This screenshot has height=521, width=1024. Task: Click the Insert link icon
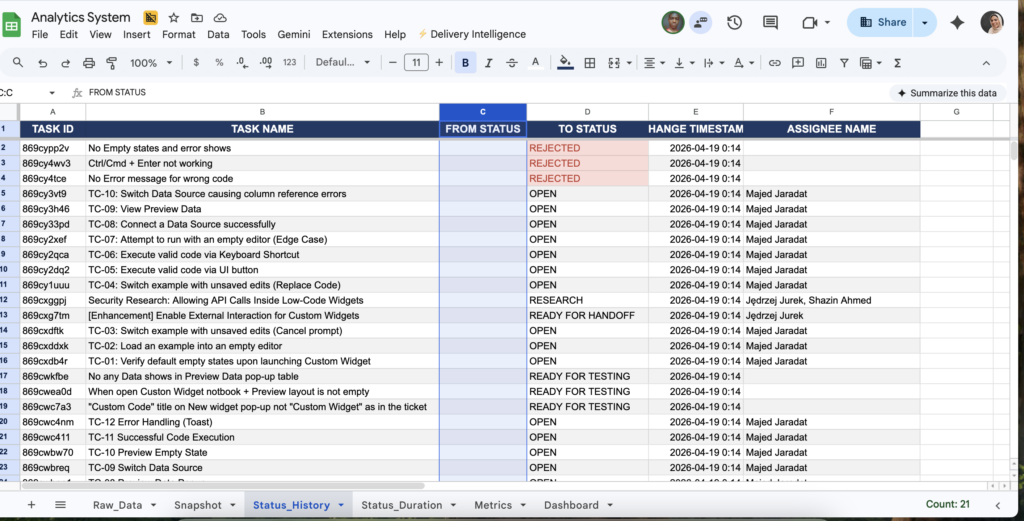click(x=775, y=63)
